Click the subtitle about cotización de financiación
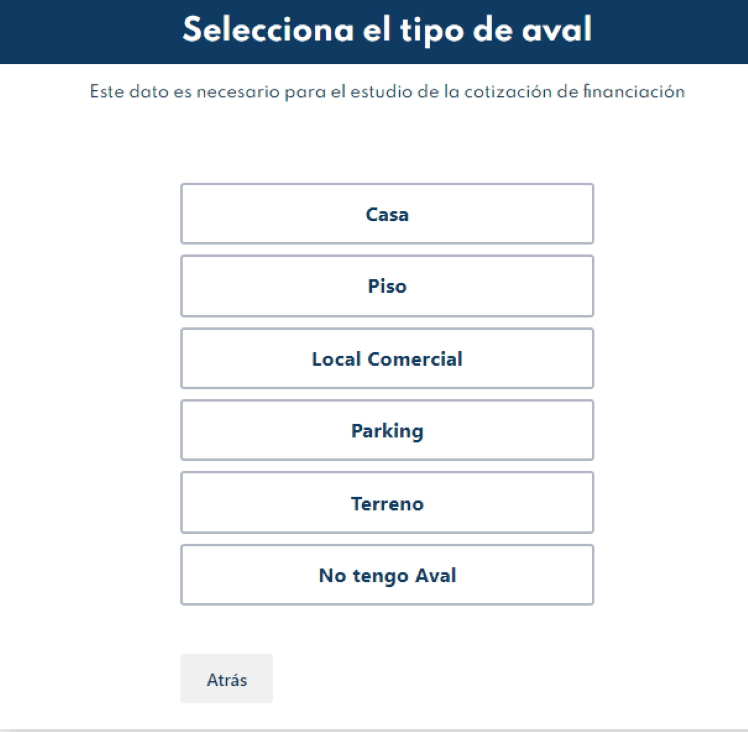This screenshot has width=748, height=732. coord(387,93)
